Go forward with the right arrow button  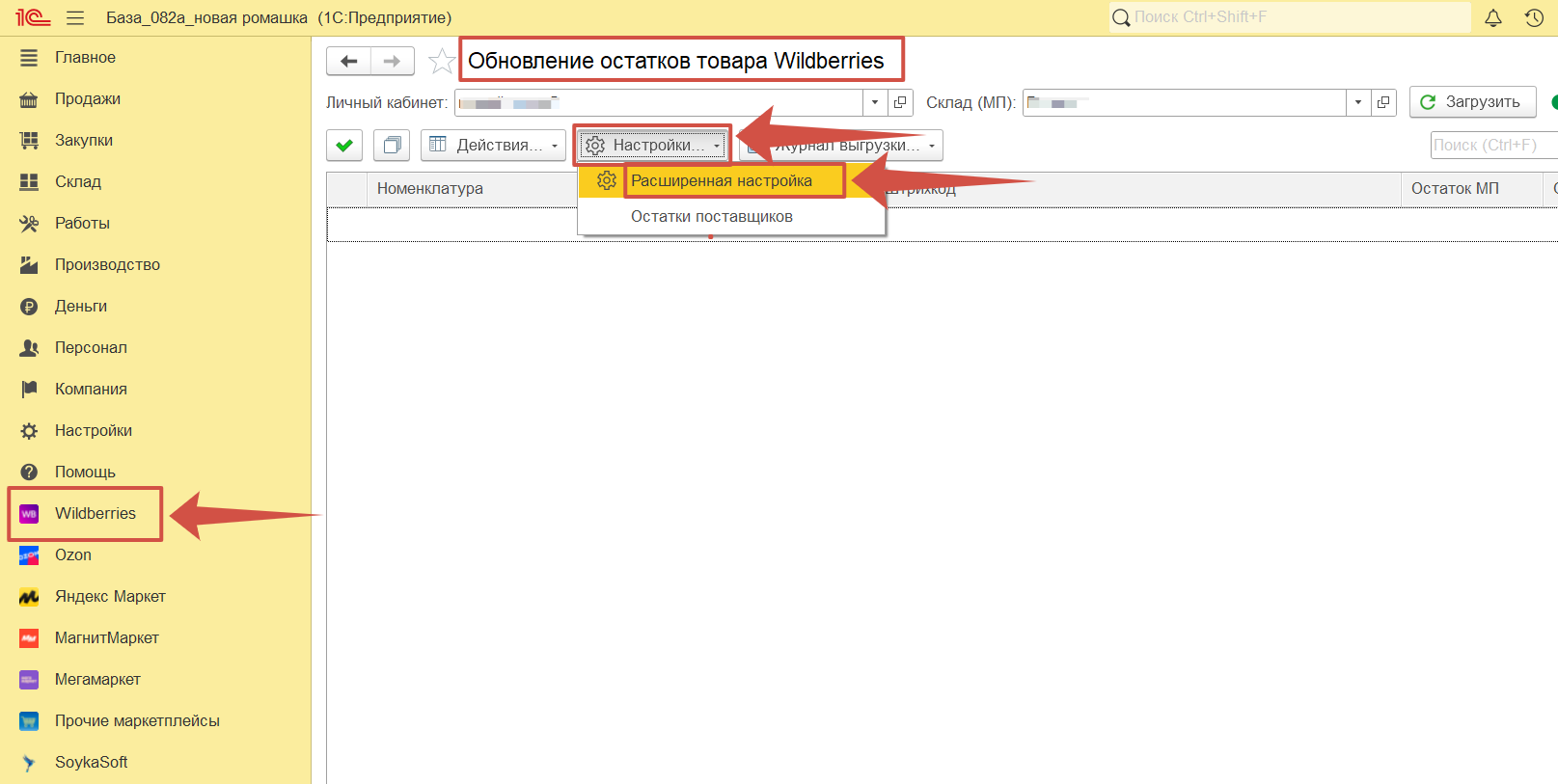click(x=393, y=61)
